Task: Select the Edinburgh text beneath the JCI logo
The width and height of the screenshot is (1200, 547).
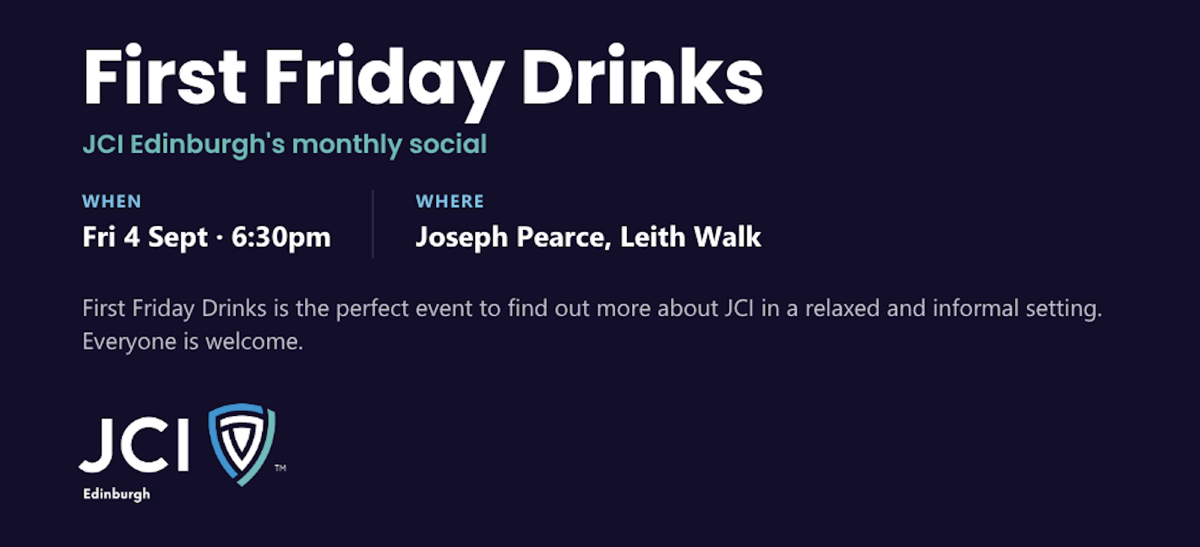Action: click(117, 494)
